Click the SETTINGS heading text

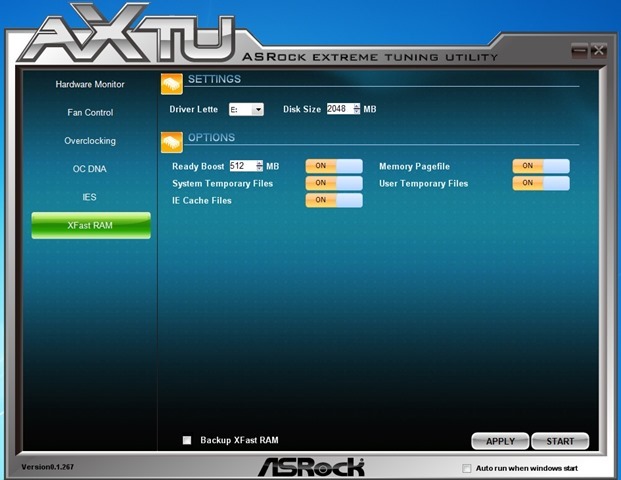pos(214,79)
